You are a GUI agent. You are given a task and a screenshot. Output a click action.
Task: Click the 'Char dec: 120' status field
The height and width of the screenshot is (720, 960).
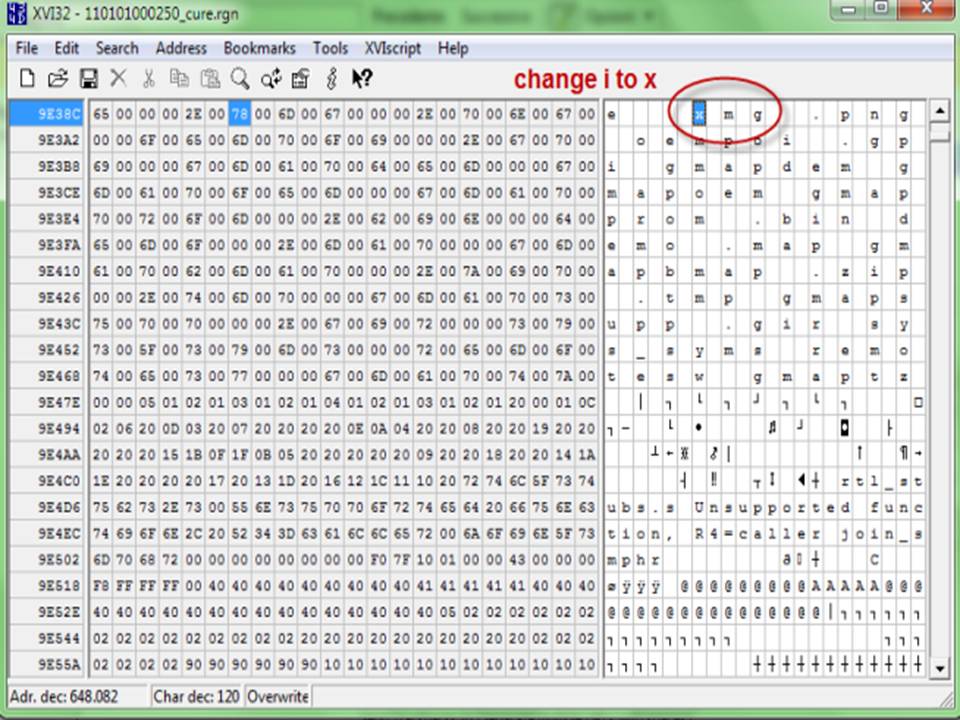click(x=197, y=697)
